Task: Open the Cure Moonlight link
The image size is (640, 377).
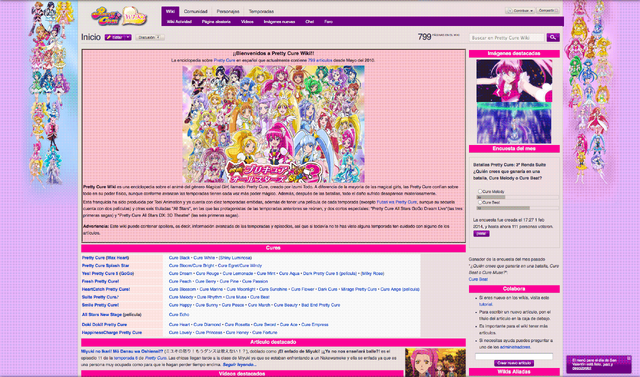Action: pos(241,289)
